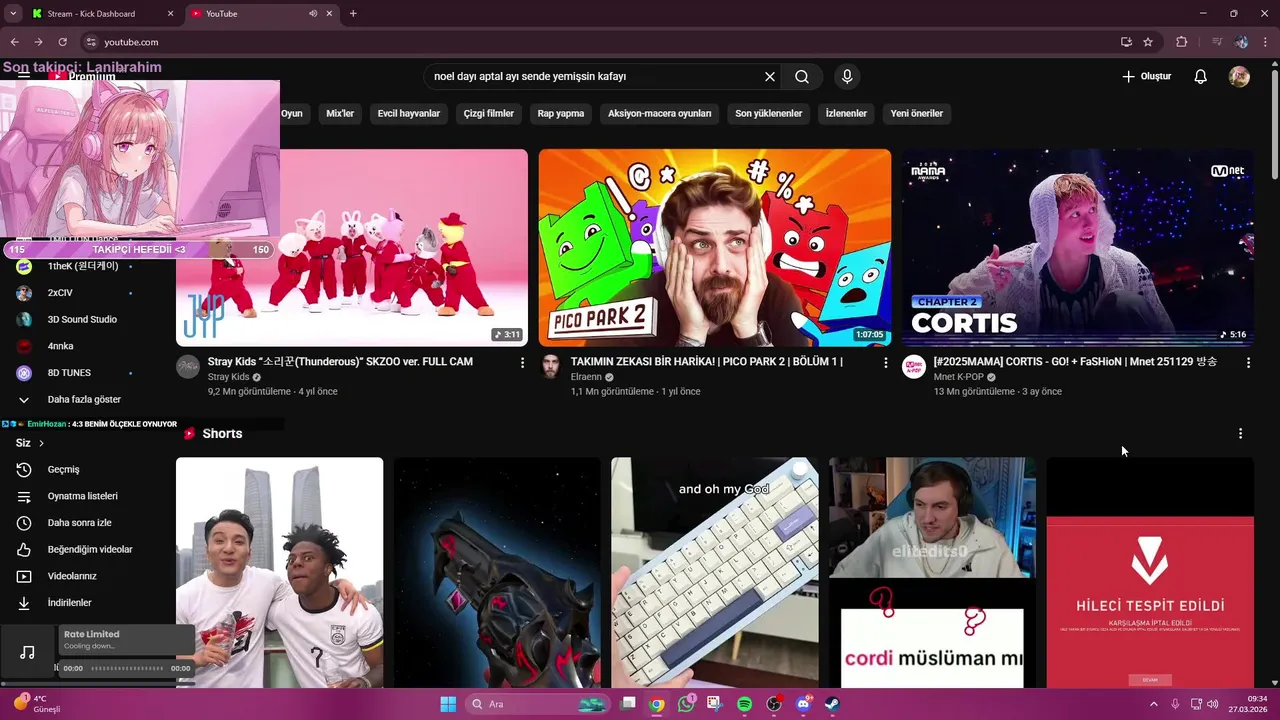Open a new browser tab
The width and height of the screenshot is (1280, 720).
point(353,14)
